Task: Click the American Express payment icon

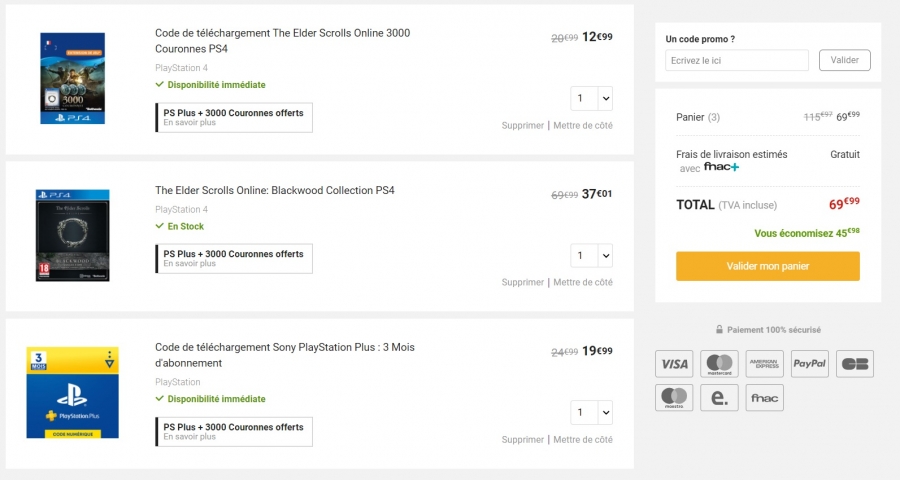Action: click(765, 363)
